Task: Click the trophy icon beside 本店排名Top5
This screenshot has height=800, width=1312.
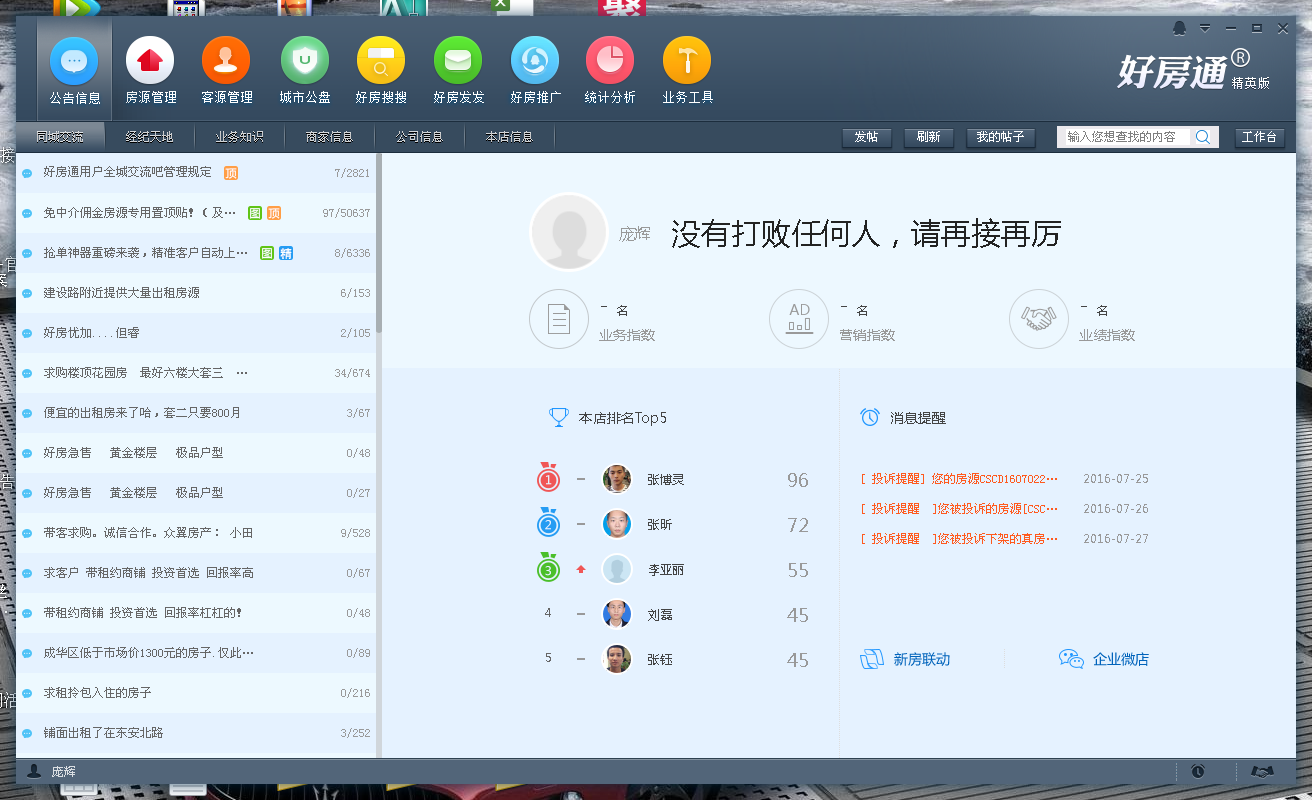Action: point(559,417)
